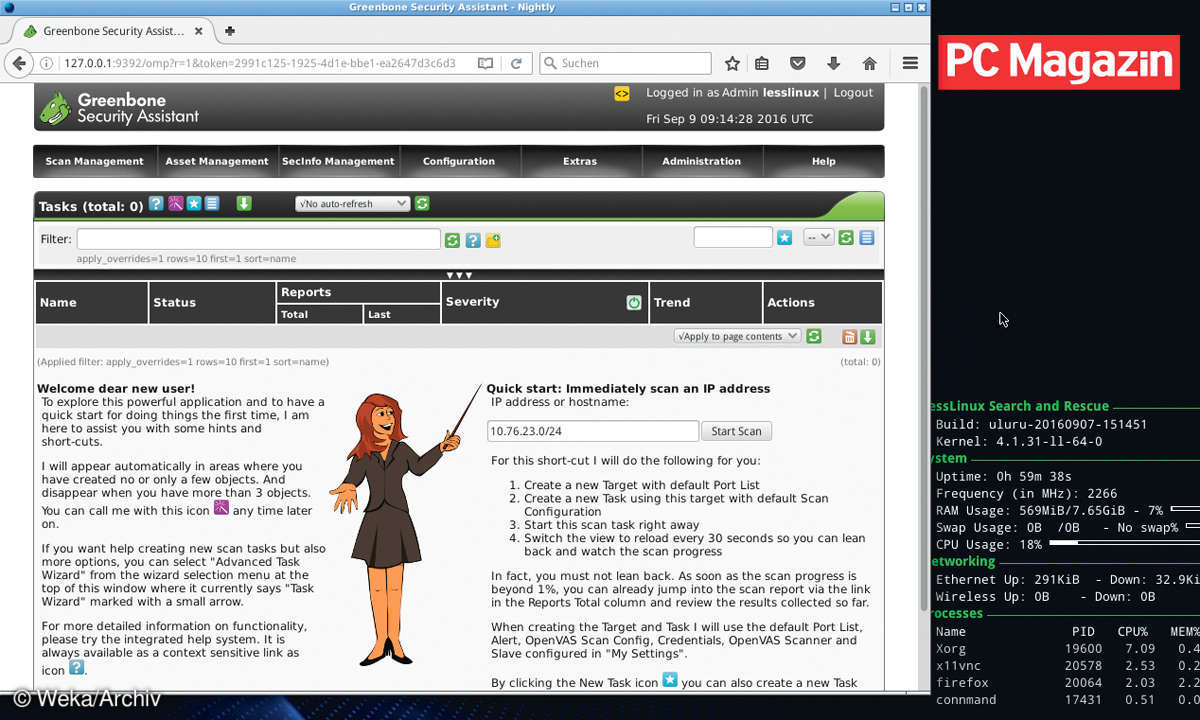The height and width of the screenshot is (720, 1200).
Task: Click the new filter name input box
Action: coord(733,237)
